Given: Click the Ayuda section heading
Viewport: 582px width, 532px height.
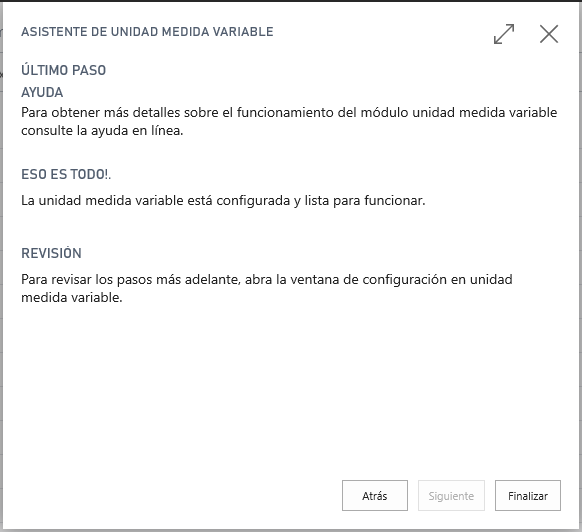Looking at the screenshot, I should coord(42,92).
